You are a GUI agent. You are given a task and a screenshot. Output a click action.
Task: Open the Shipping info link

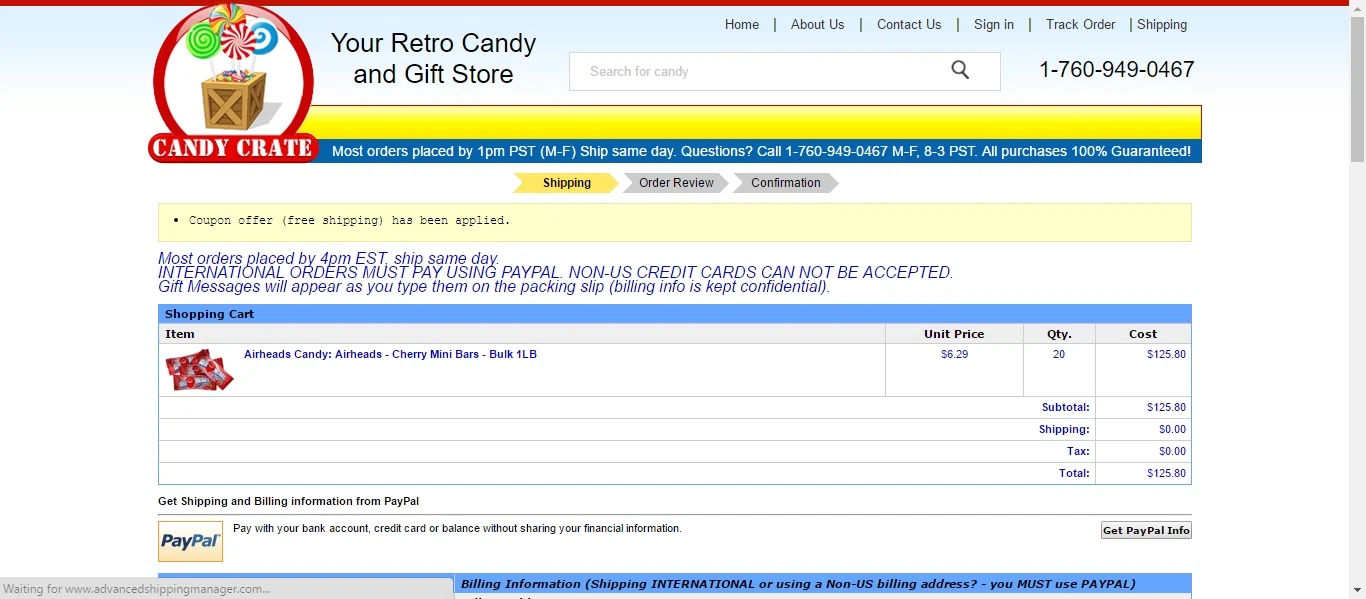pos(1162,25)
